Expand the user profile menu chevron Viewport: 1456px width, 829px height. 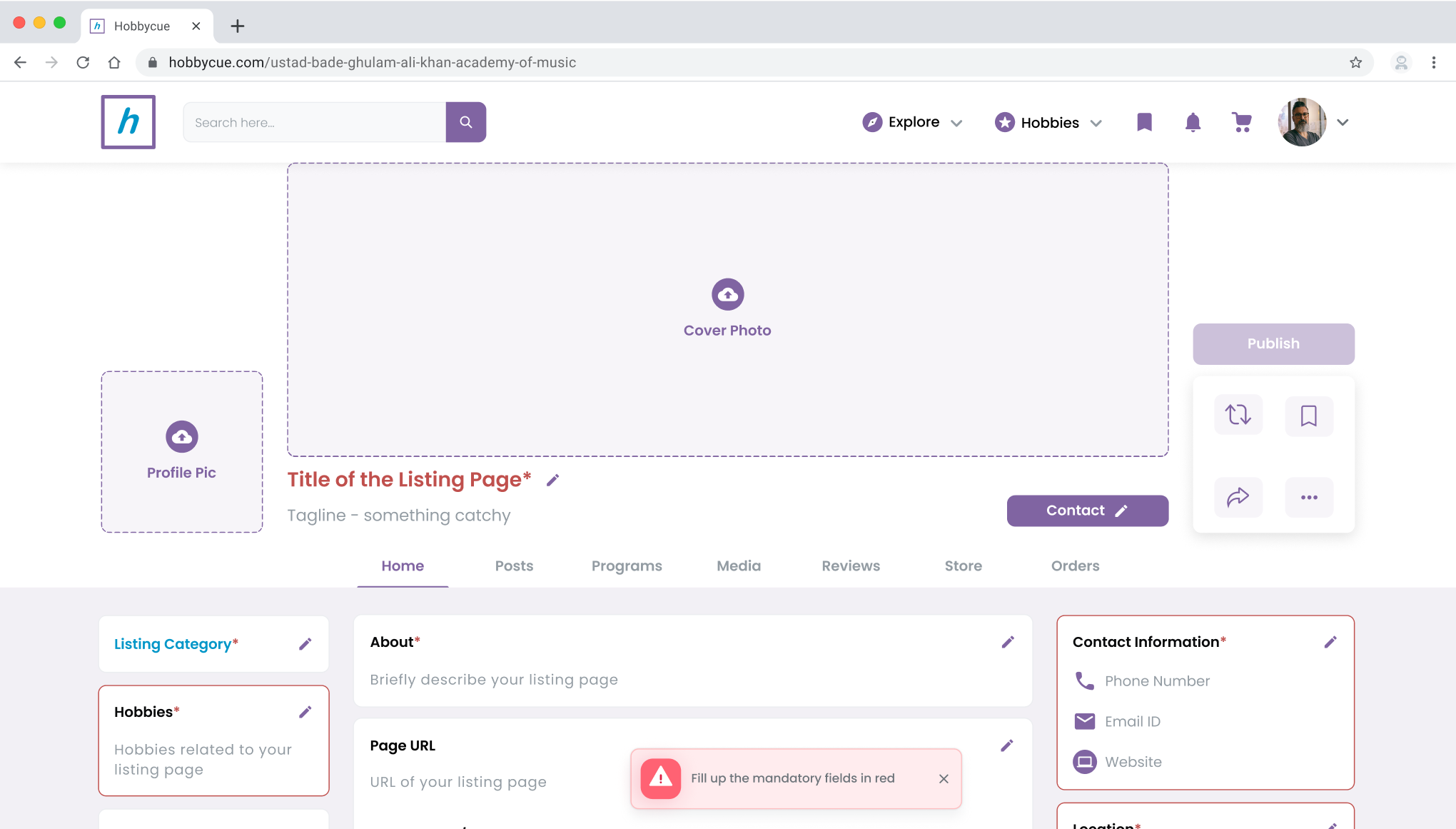point(1343,123)
